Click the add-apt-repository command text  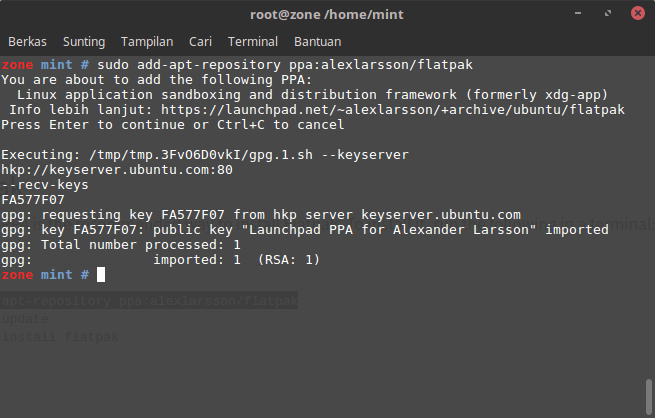[209, 65]
